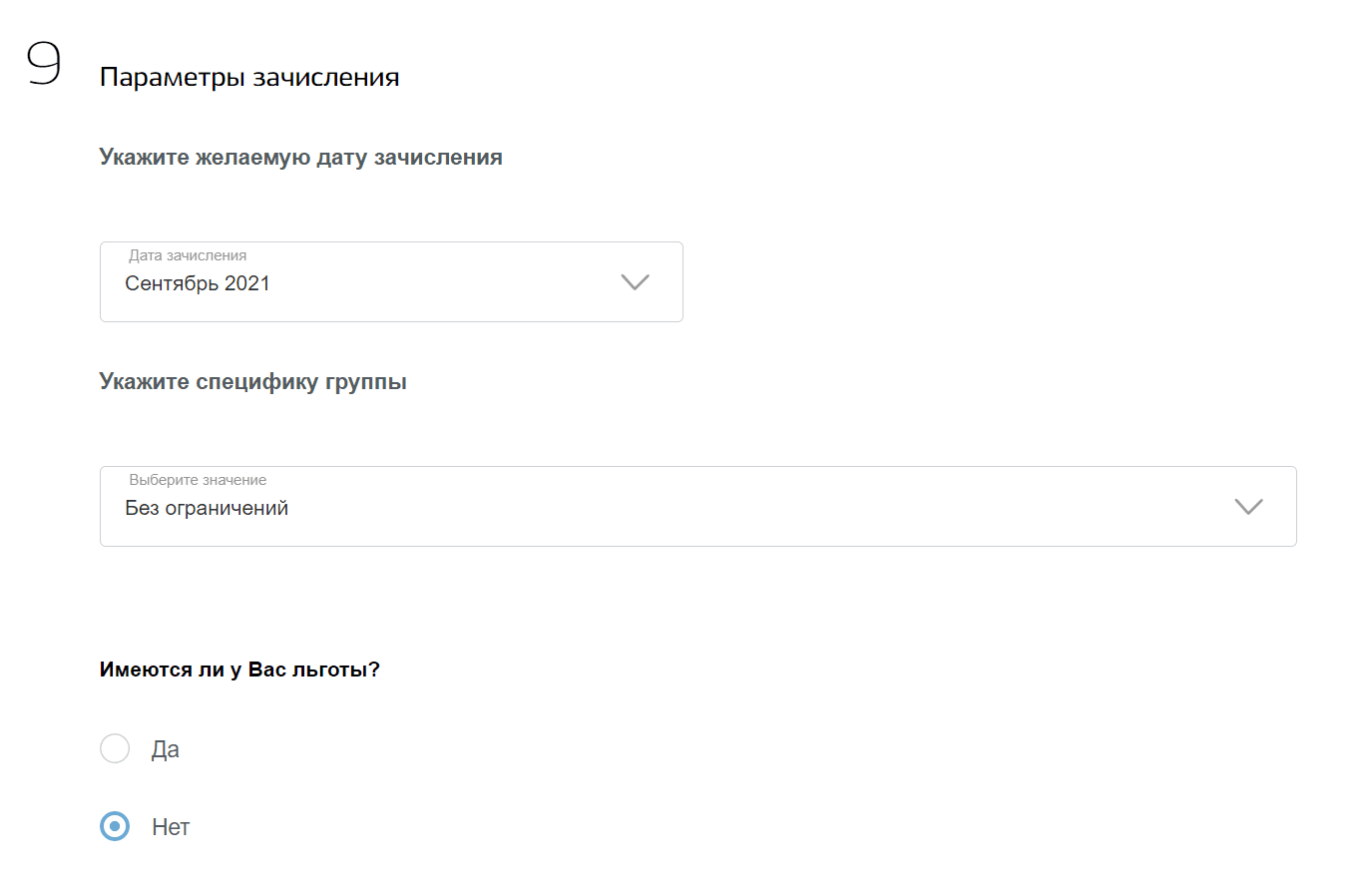Screen dimensions: 1362x896
Task: Click the 'Нет' label text next to the radio
Action: (171, 827)
